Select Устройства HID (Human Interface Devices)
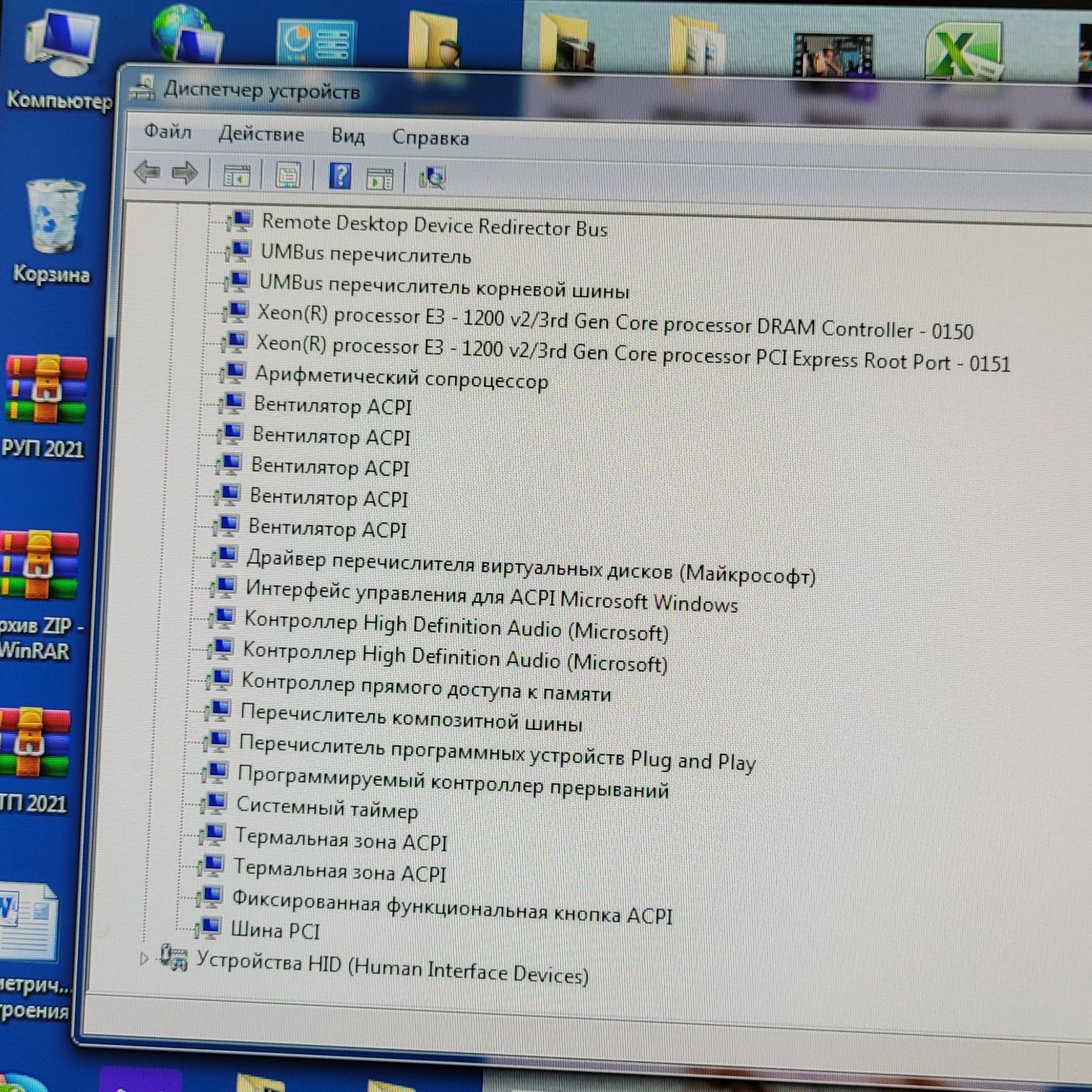Screen dimensions: 1092x1092 click(392, 969)
